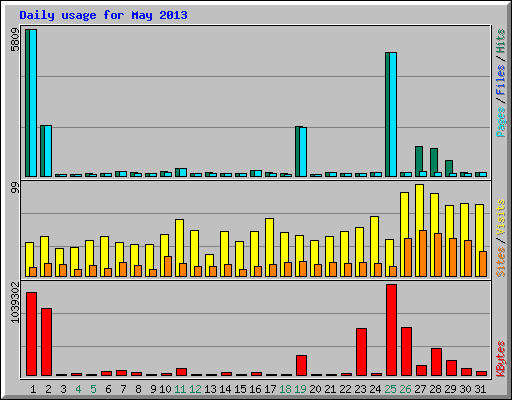This screenshot has width=512, height=400.
Task: Click the Files legend label
Action: coord(501,80)
